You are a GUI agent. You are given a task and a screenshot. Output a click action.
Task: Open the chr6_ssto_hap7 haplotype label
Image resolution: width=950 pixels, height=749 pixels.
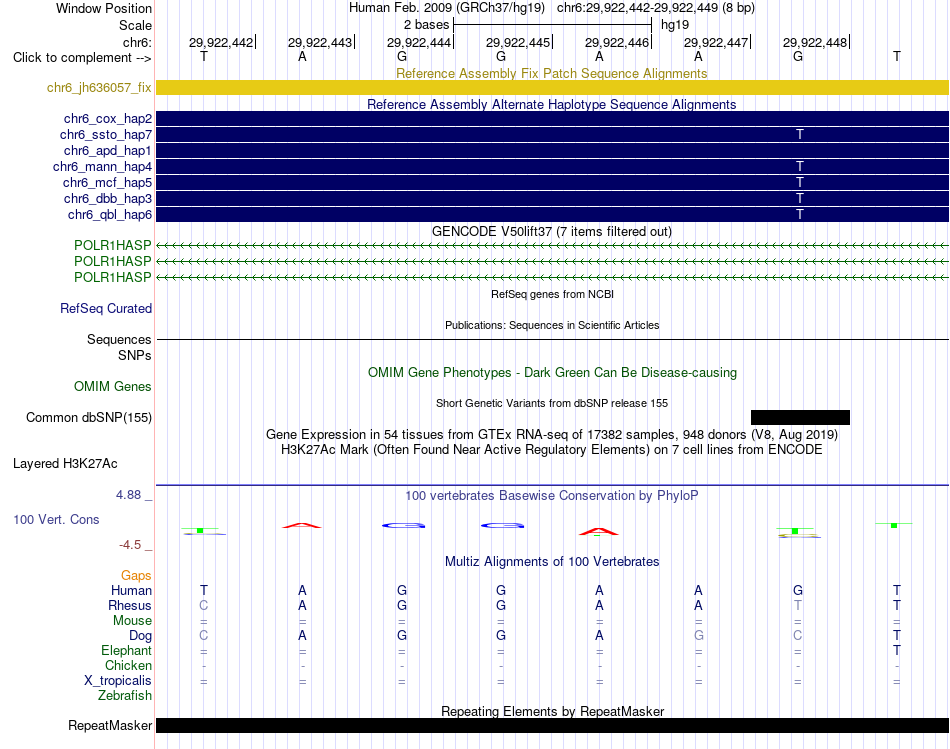coord(106,135)
